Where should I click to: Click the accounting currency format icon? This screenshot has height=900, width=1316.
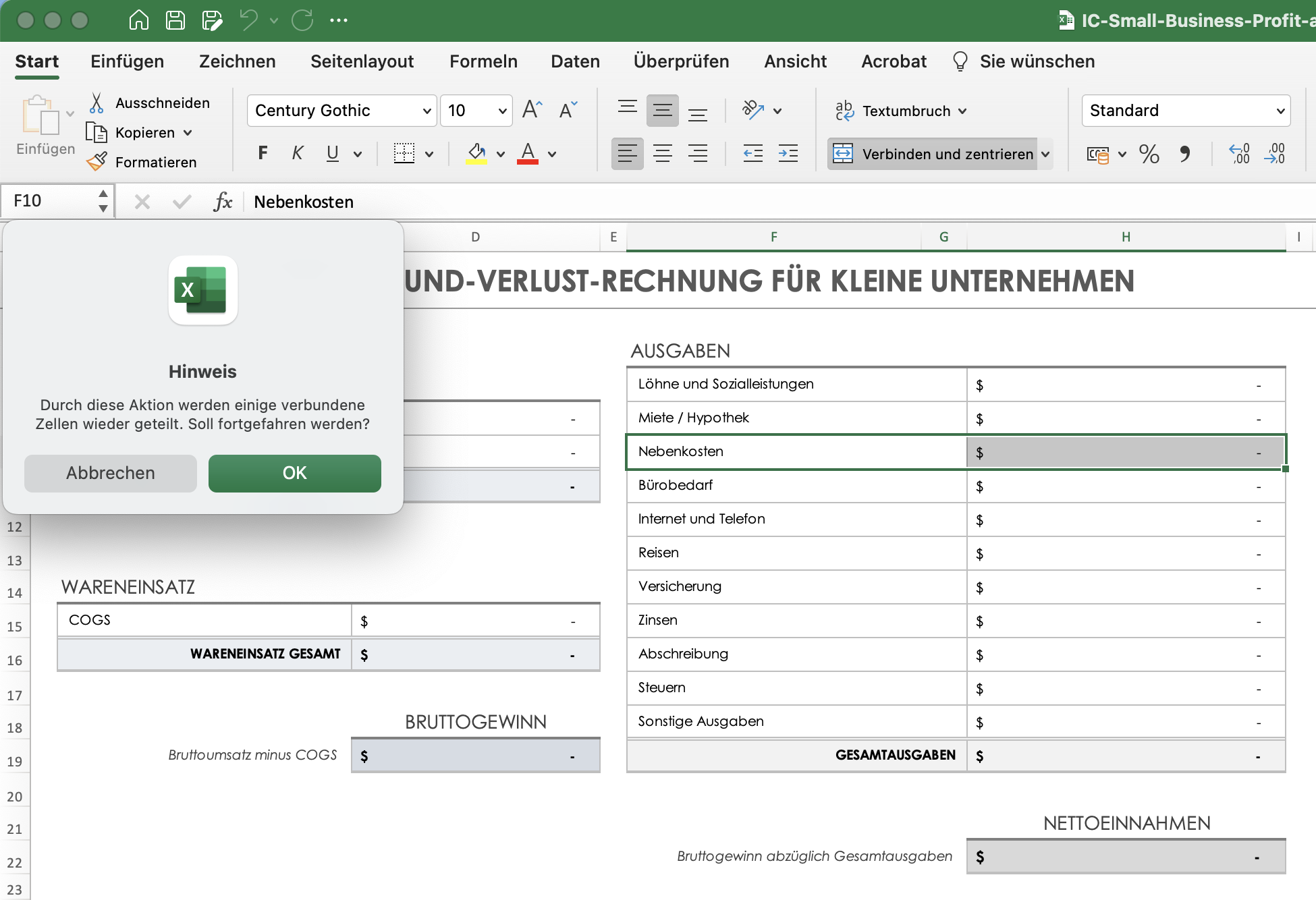[1098, 154]
